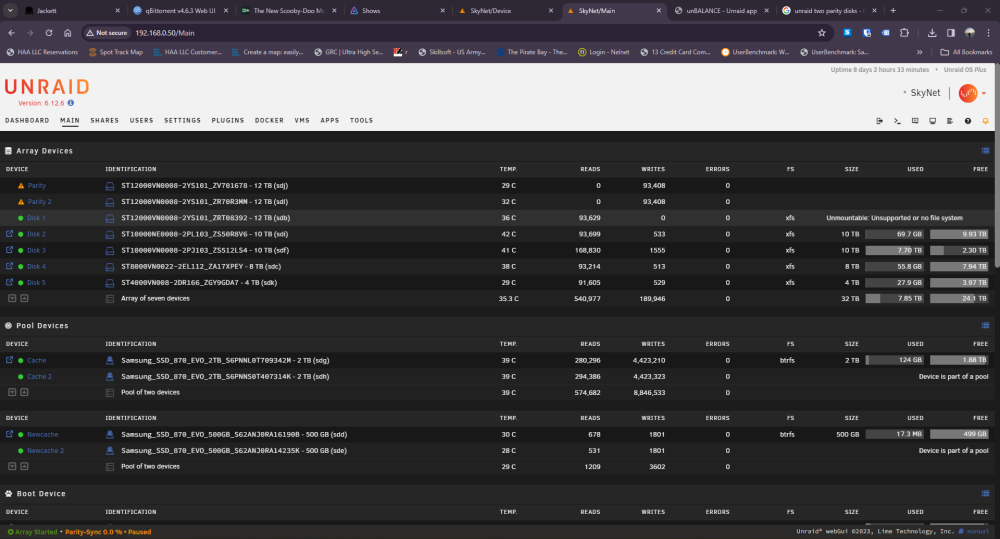This screenshot has width=1000, height=539.
Task: Click Disk 3 used space bar 7.70 TB
Action: [894, 250]
